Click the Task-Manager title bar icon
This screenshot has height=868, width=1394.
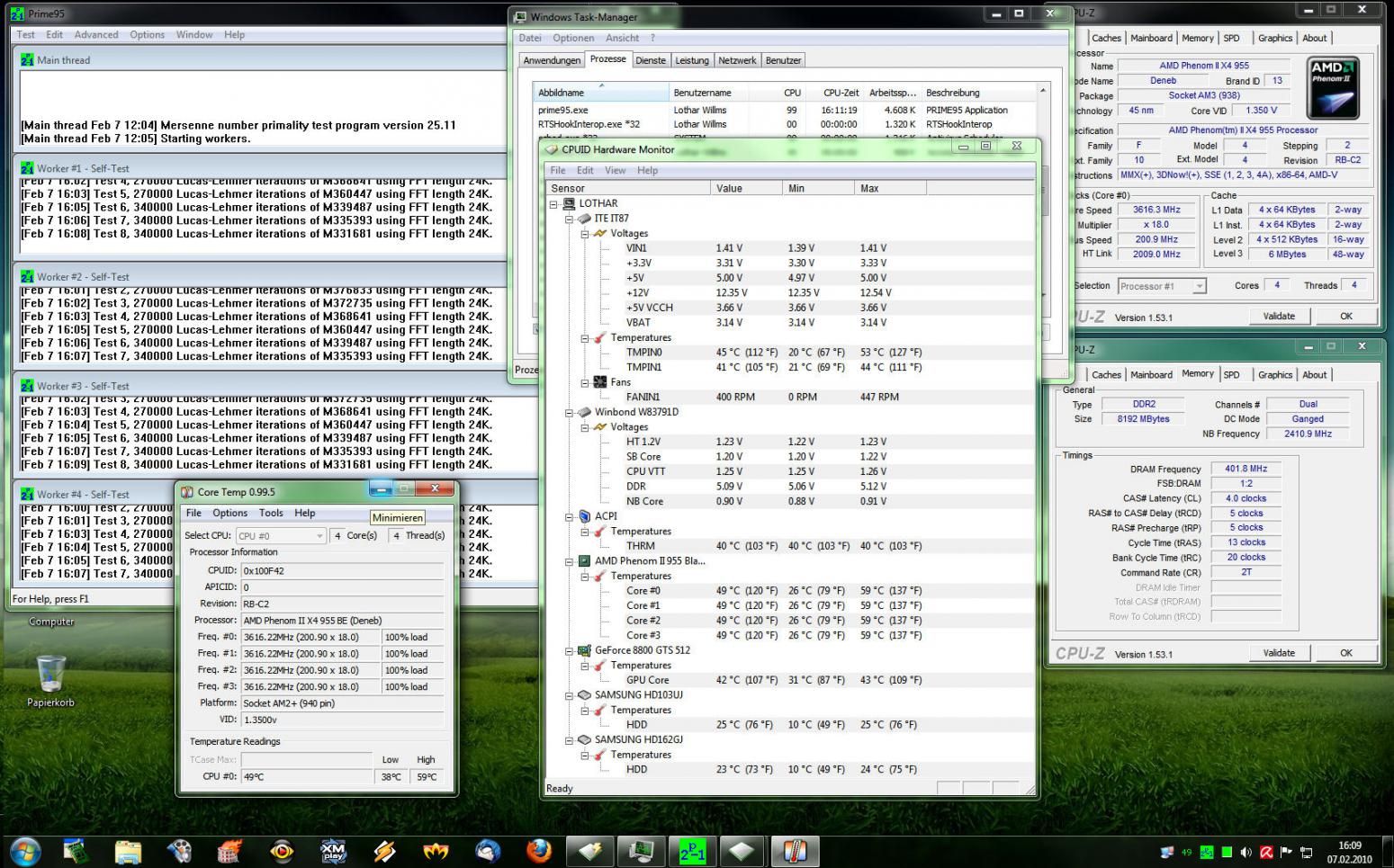(519, 16)
